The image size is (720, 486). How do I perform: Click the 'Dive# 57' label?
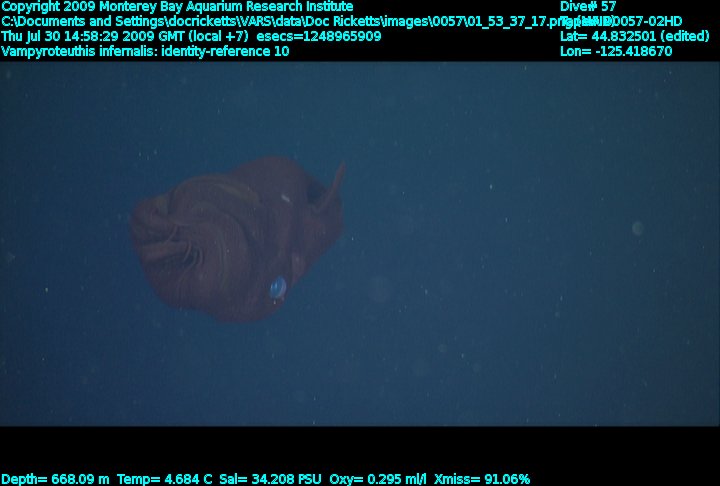[588, 6]
